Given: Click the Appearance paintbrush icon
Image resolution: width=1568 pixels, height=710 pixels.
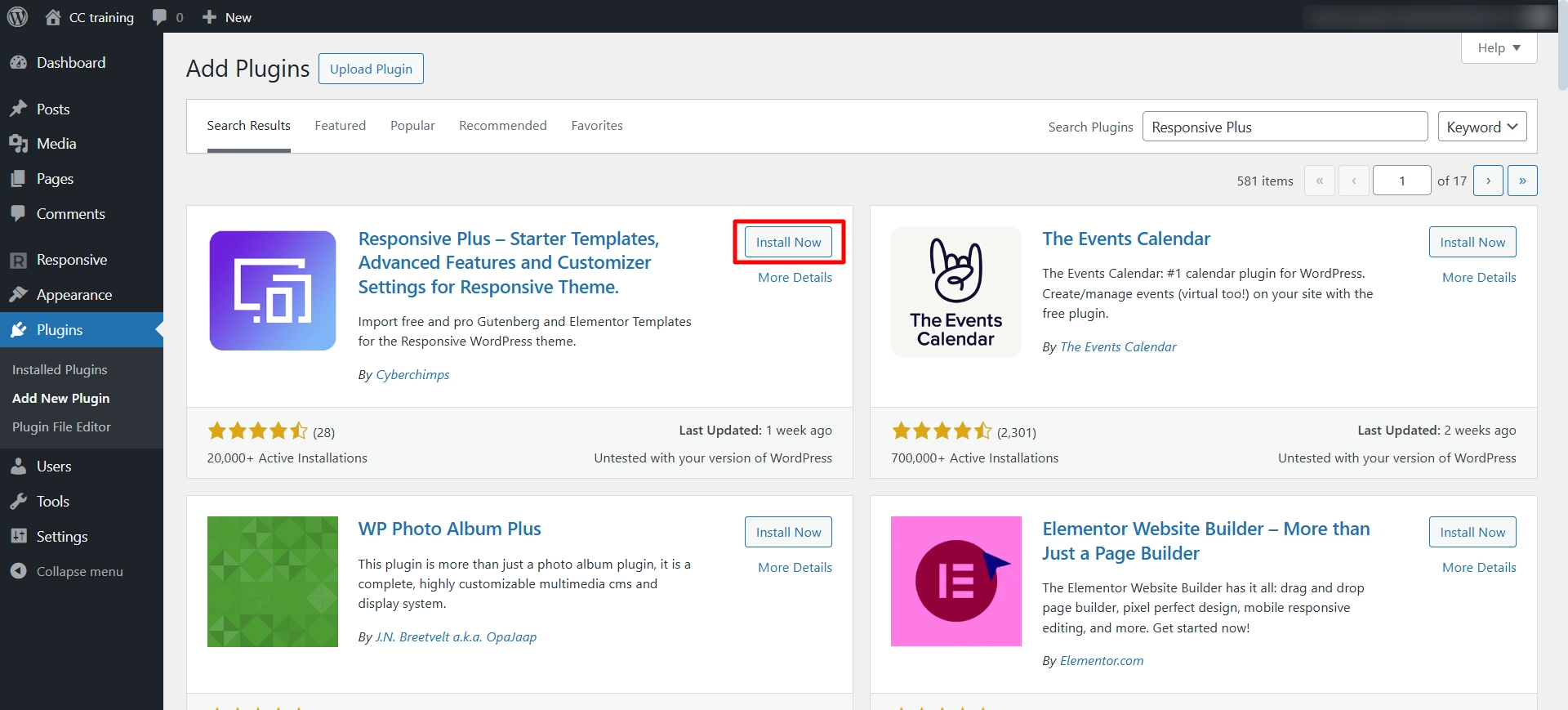Looking at the screenshot, I should tap(18, 295).
